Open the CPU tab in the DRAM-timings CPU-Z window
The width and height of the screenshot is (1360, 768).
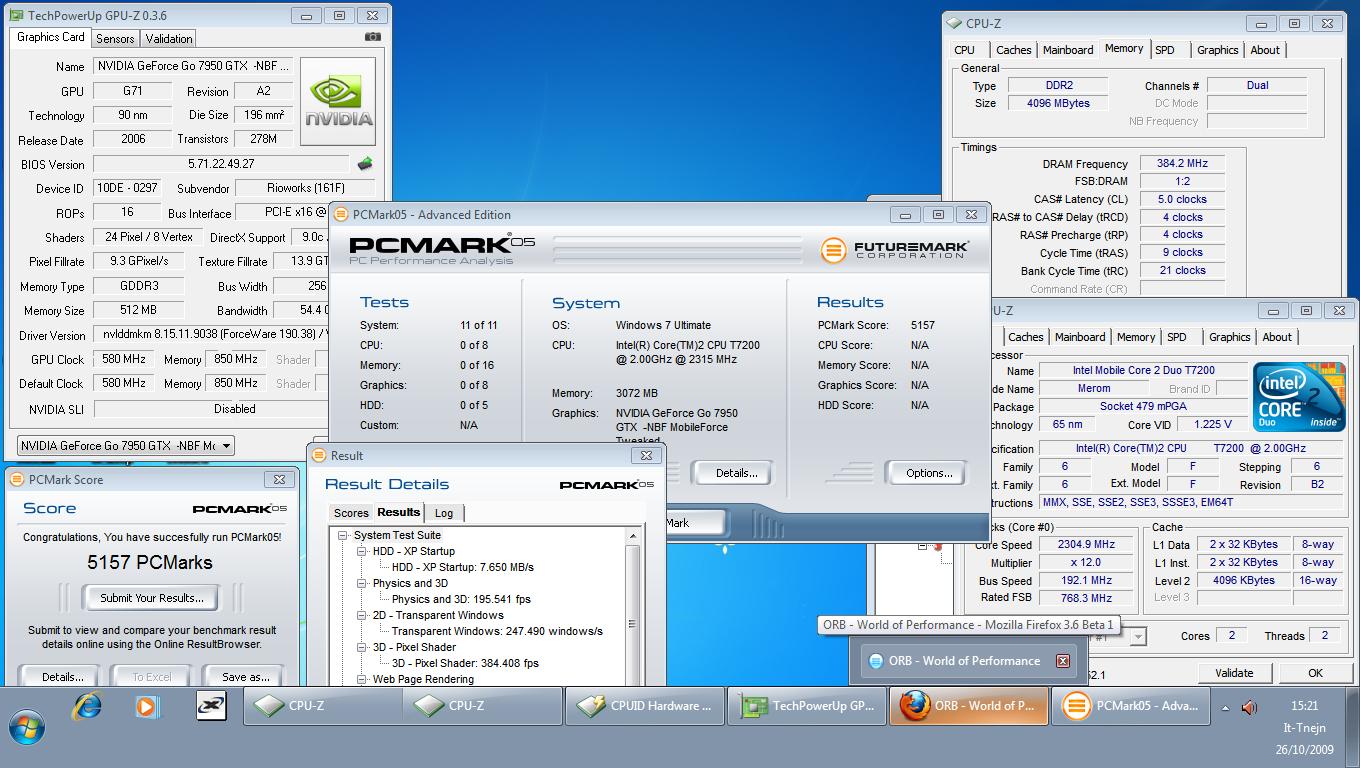click(x=964, y=50)
